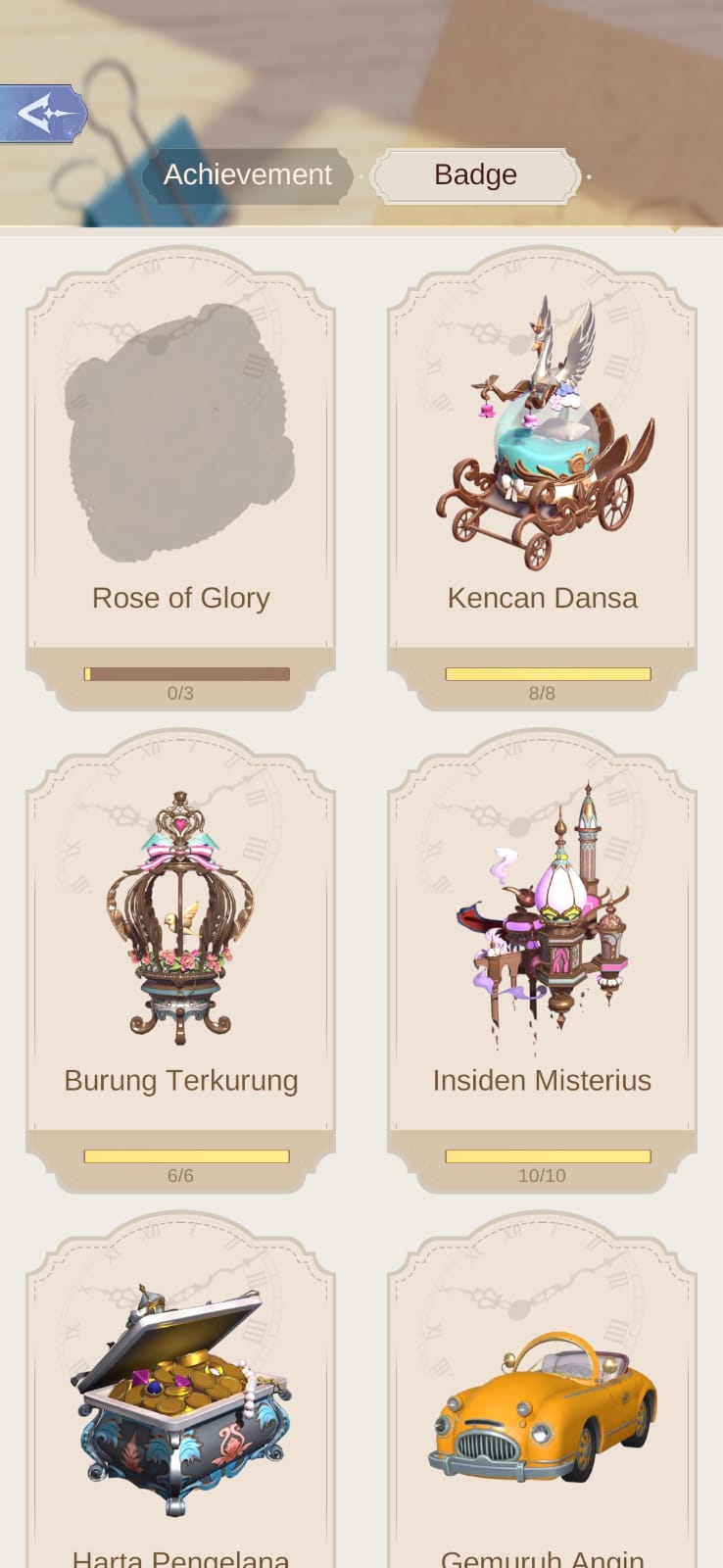The image size is (723, 1568).
Task: Click Burung Terkurung 6/6 progress bar
Action: click(186, 1156)
